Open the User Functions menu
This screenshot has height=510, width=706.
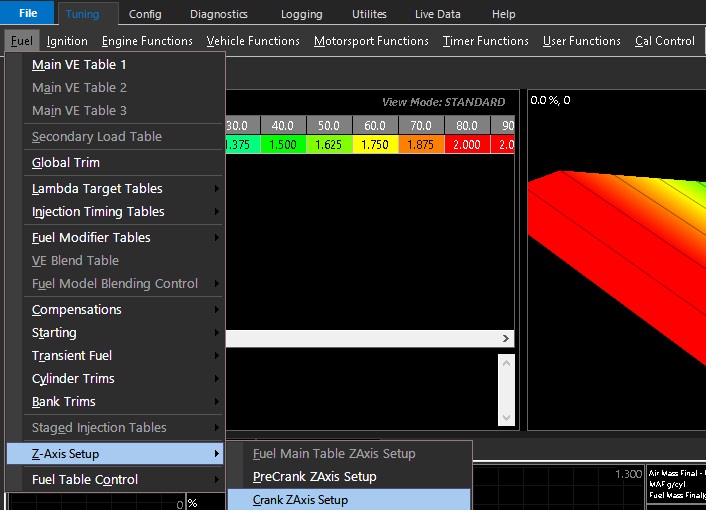point(582,41)
